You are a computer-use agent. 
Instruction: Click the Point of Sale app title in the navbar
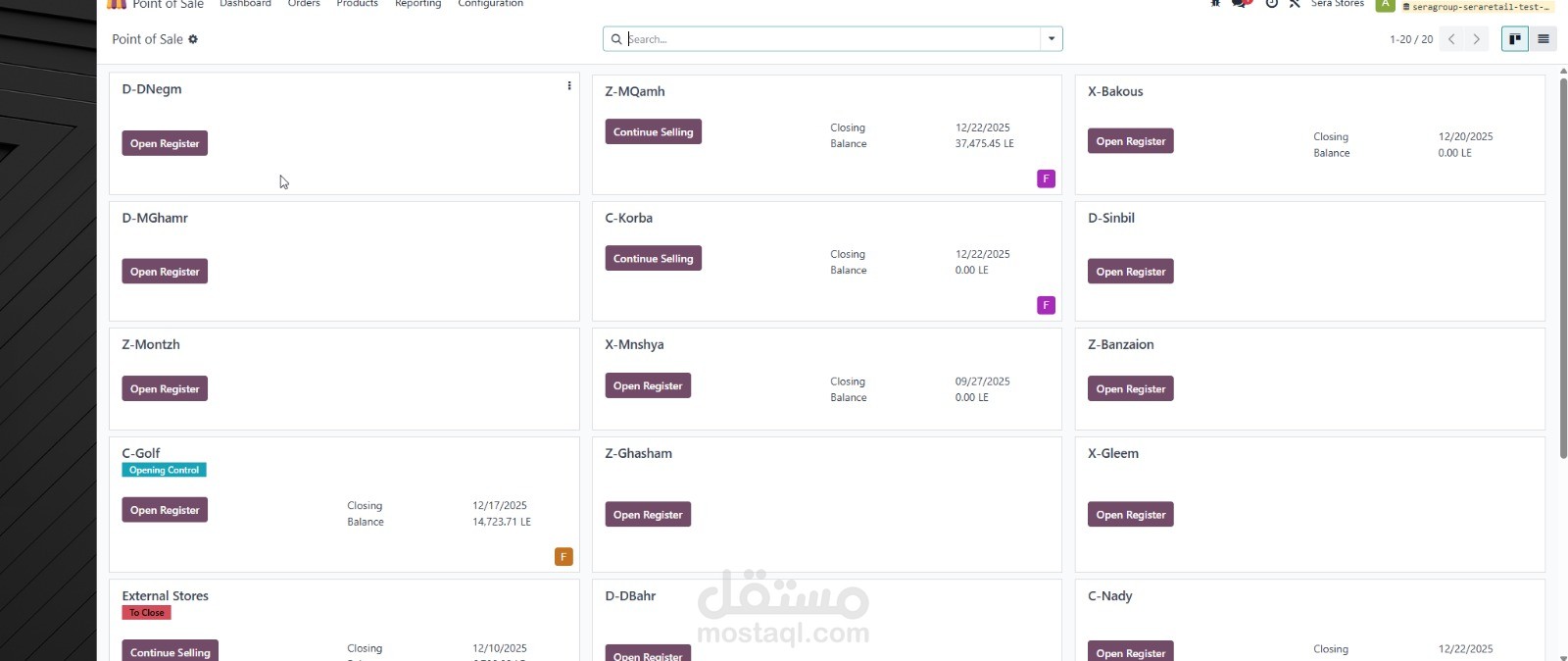click(169, 4)
